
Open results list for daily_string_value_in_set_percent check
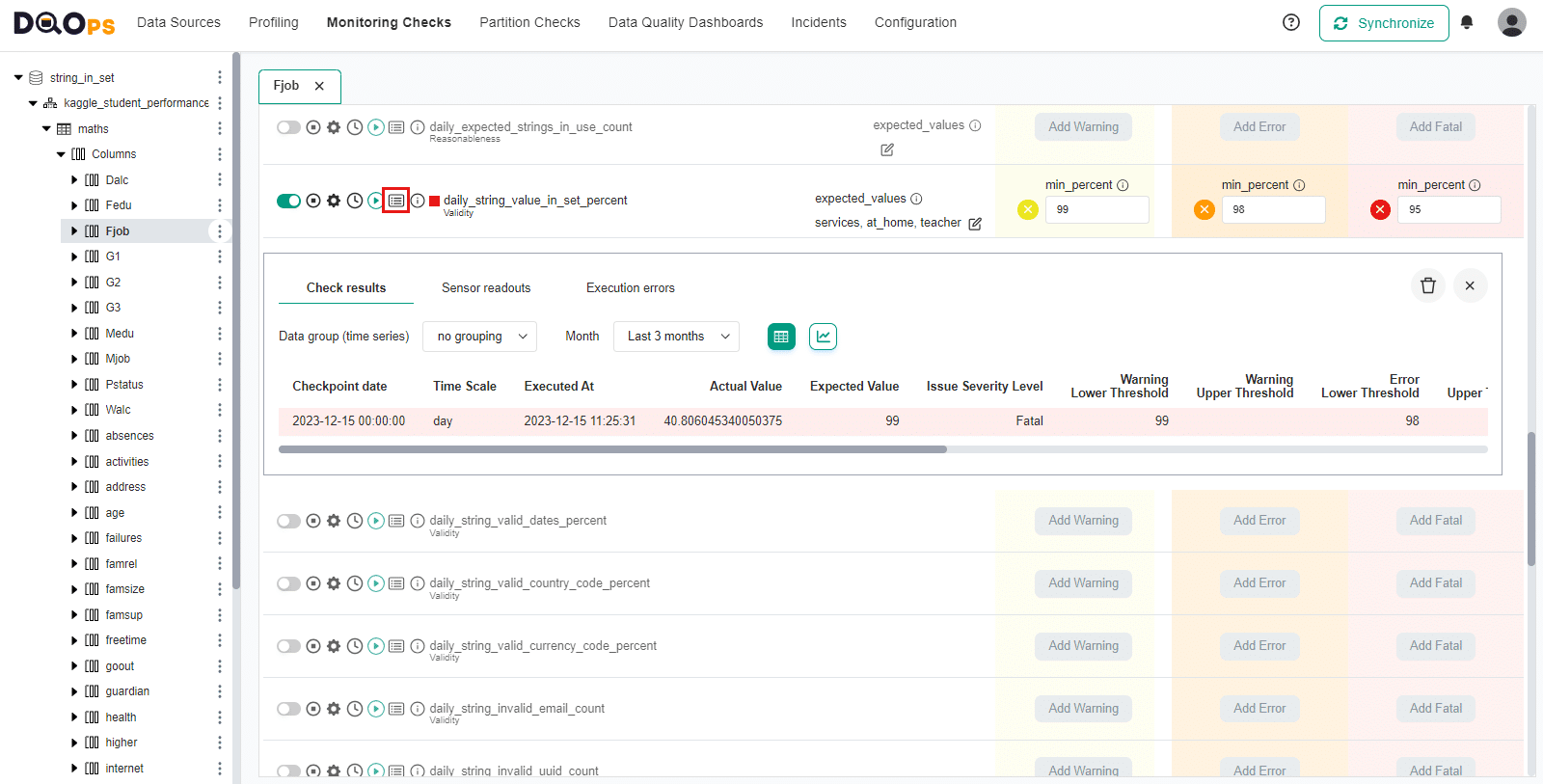(396, 201)
